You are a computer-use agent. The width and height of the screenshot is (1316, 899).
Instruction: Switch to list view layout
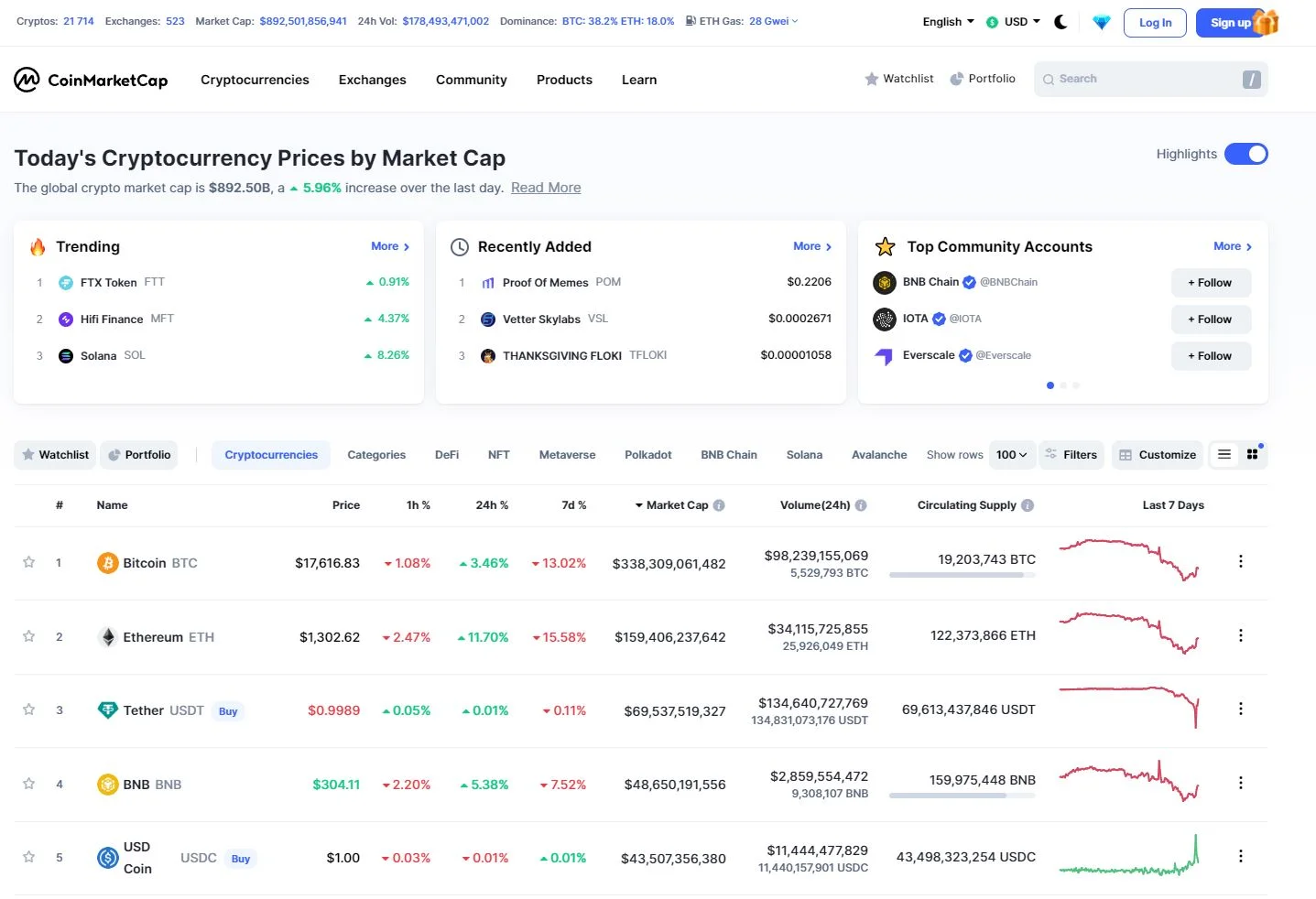click(x=1224, y=454)
